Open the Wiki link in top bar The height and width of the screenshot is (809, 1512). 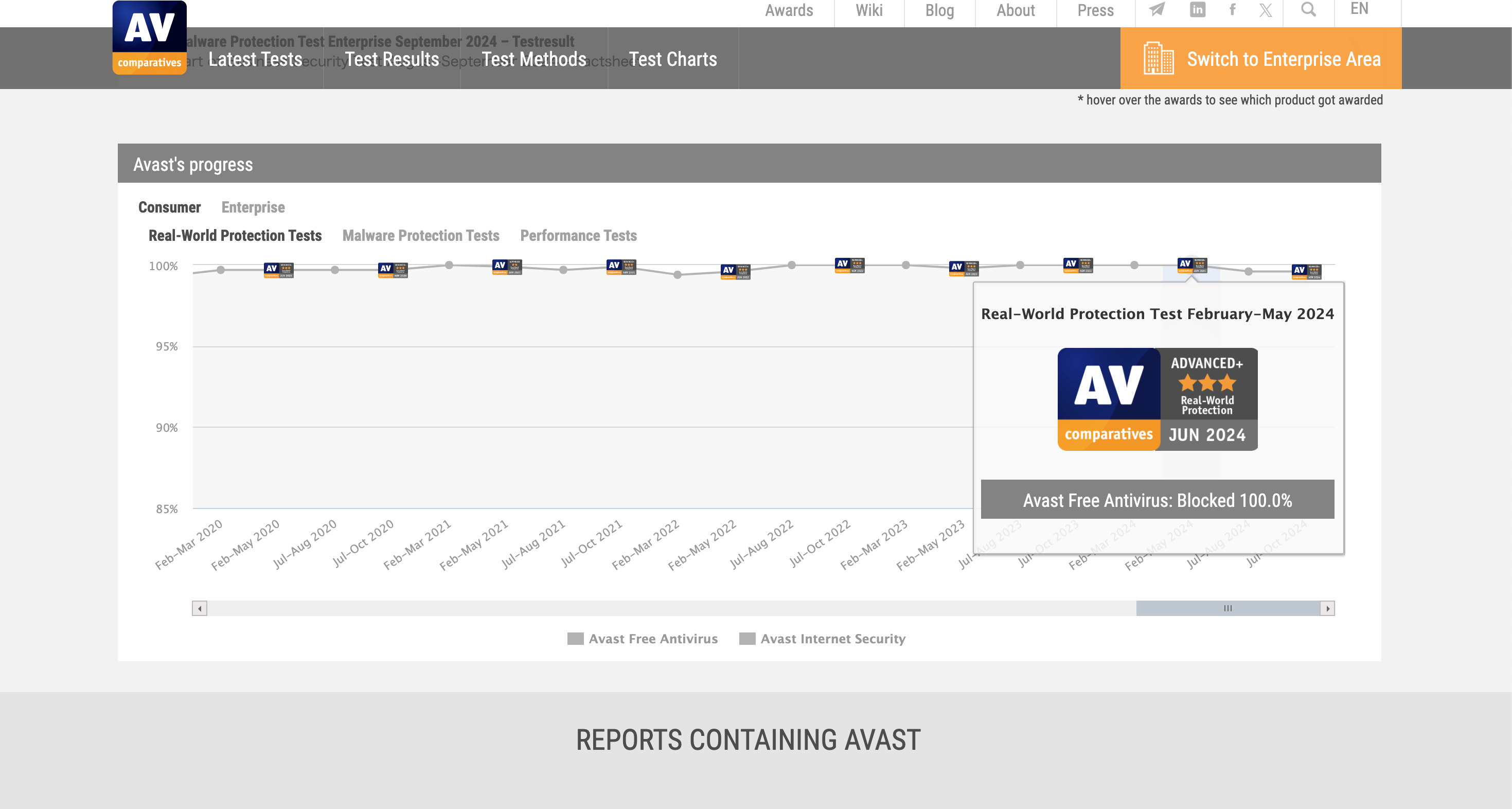[869, 10]
